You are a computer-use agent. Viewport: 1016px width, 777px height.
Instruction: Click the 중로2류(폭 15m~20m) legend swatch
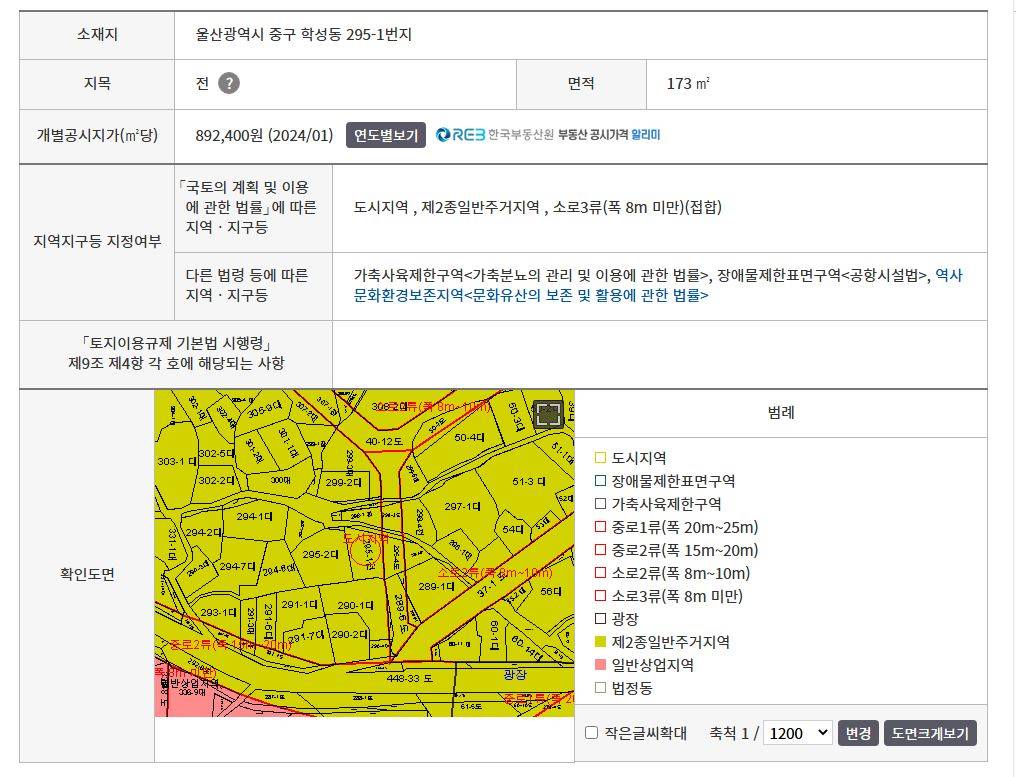pos(600,550)
